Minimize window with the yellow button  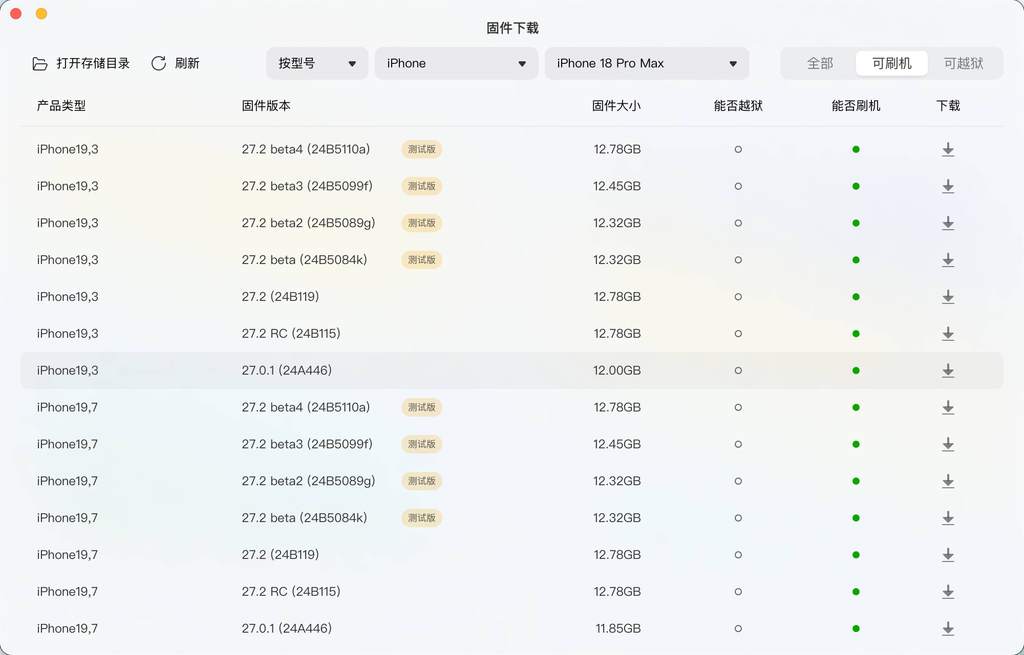coord(41,14)
